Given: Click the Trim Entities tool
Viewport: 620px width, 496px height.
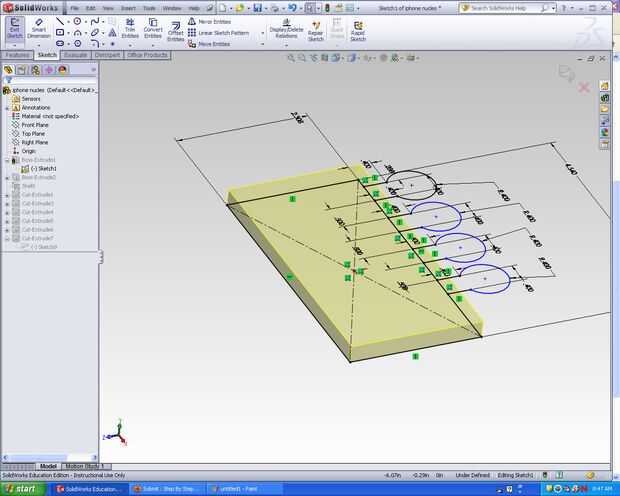Looking at the screenshot, I should pos(130,28).
